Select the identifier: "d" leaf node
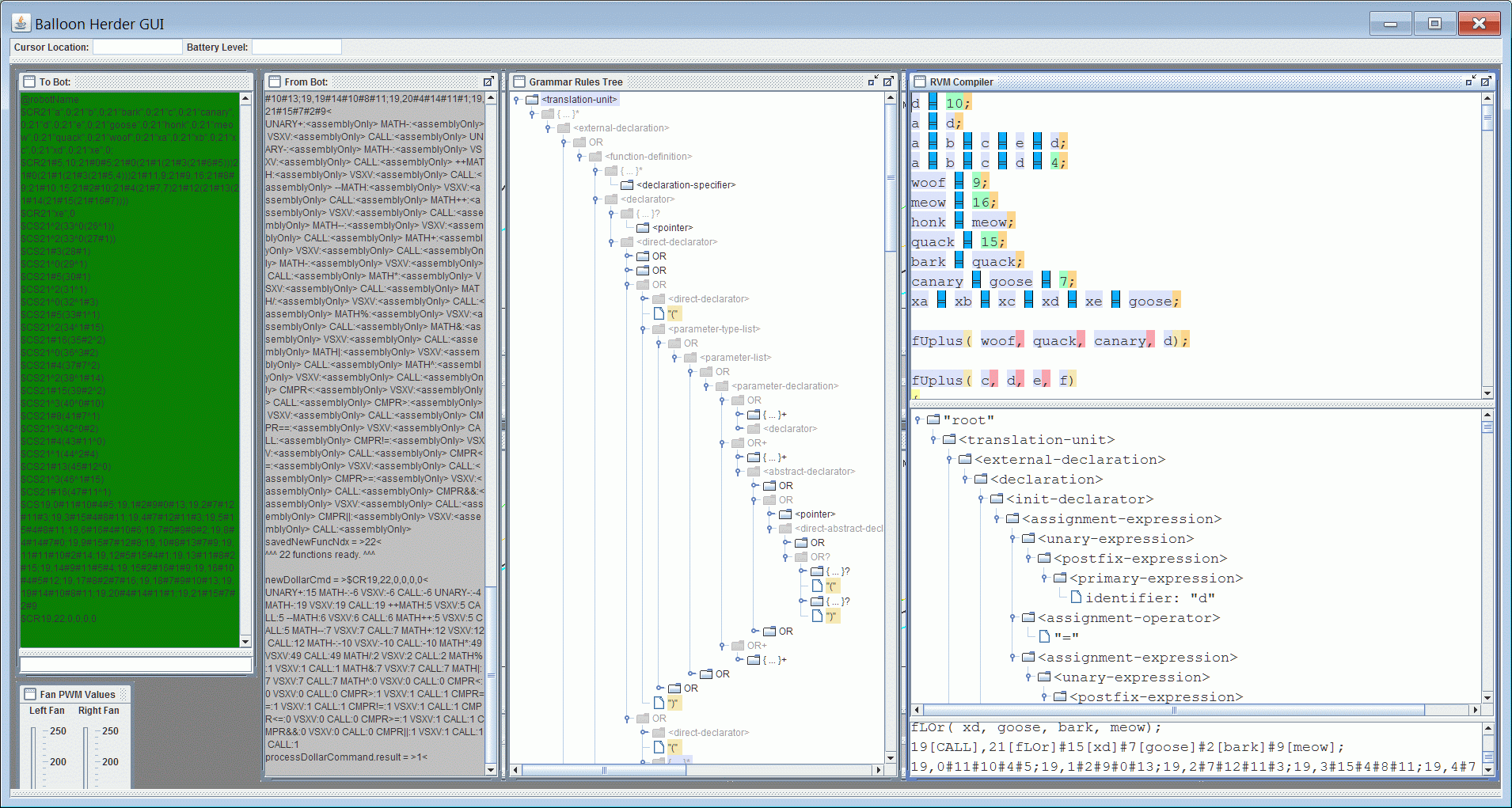Screen dimensions: 1512x808 (1149, 598)
